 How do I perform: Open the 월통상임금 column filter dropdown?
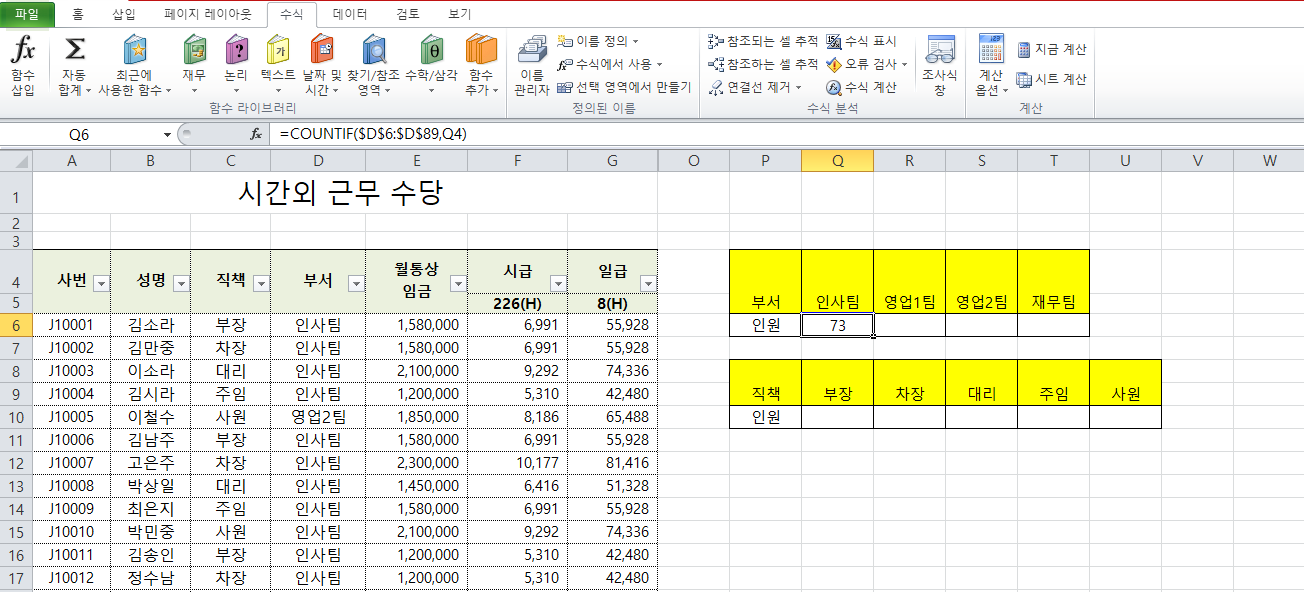457,284
